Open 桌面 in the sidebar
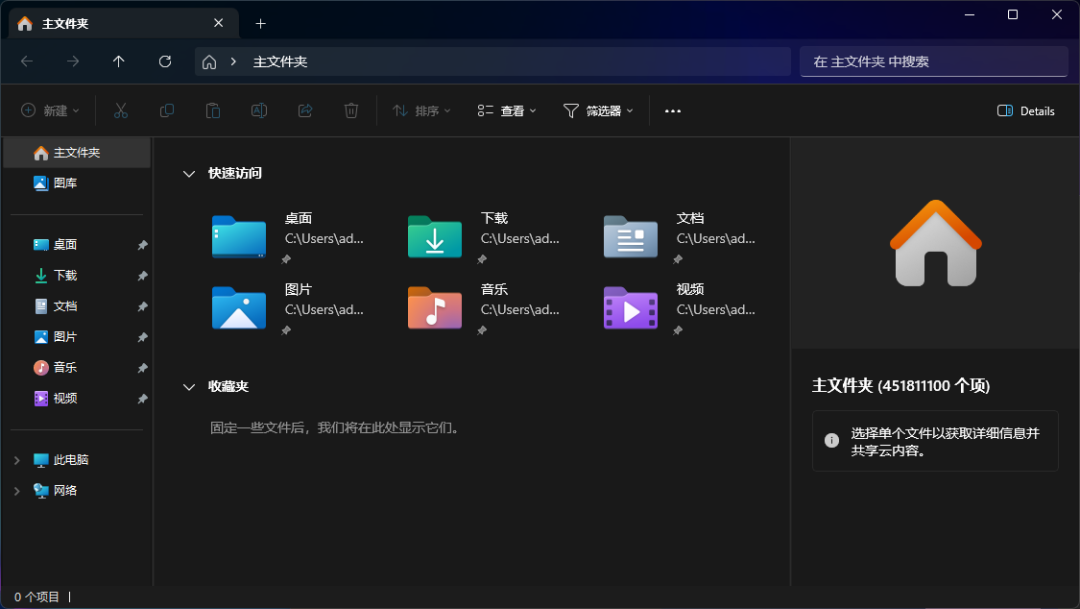Image resolution: width=1080 pixels, height=609 pixels. pyautogui.click(x=77, y=245)
